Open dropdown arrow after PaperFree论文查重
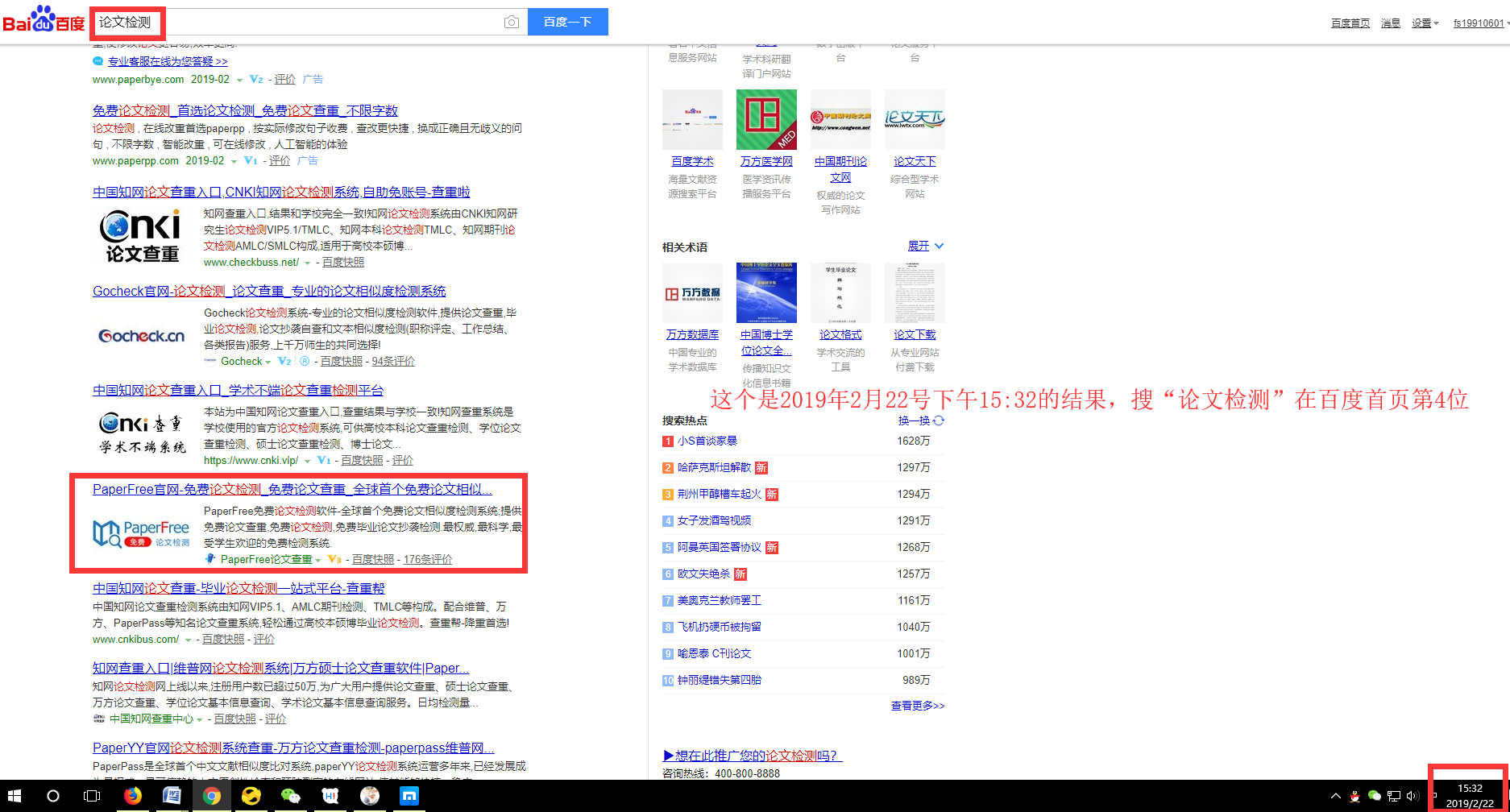The image size is (1510, 812). coord(318,560)
